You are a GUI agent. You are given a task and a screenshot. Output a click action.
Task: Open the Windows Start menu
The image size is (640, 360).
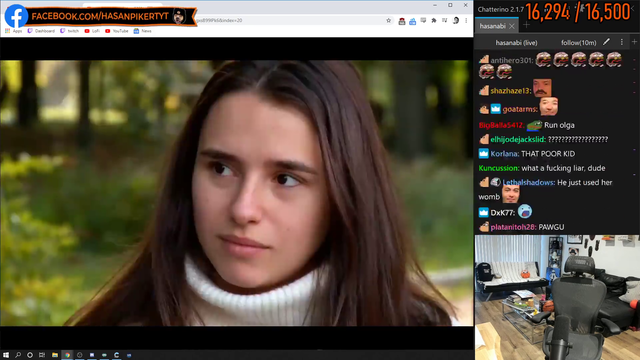click(6, 355)
